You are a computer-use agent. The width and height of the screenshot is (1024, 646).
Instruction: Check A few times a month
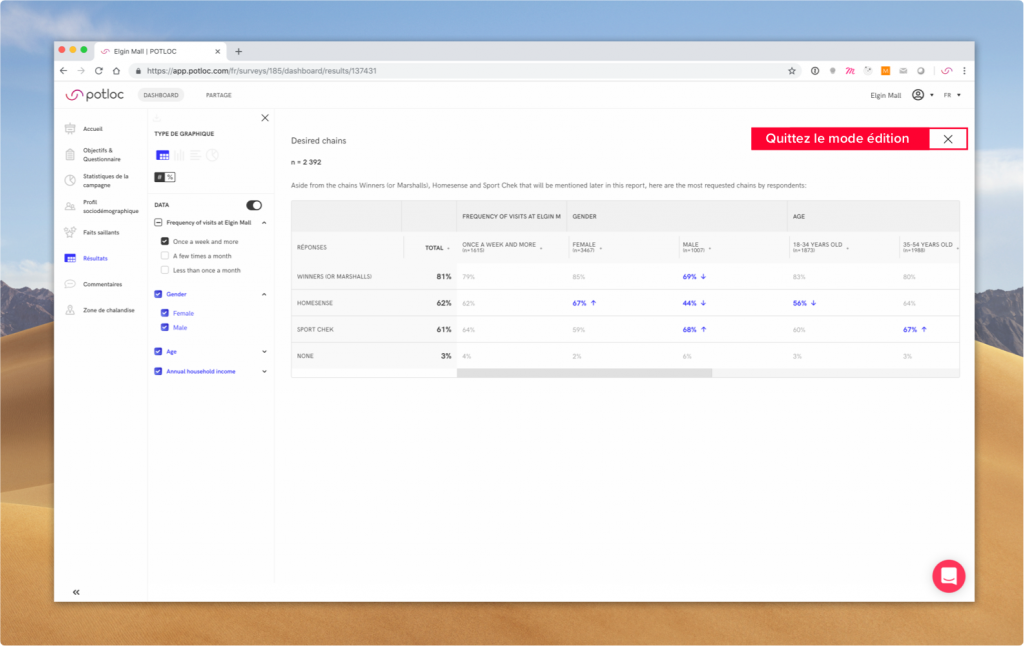coord(165,255)
